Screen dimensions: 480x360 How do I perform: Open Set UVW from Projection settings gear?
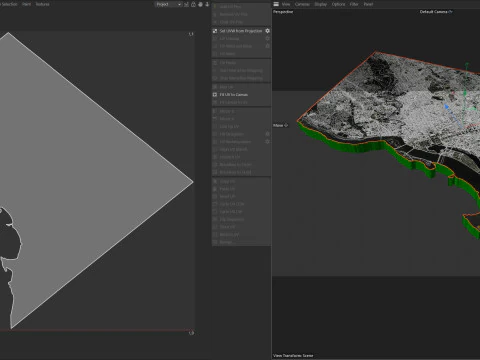click(267, 31)
